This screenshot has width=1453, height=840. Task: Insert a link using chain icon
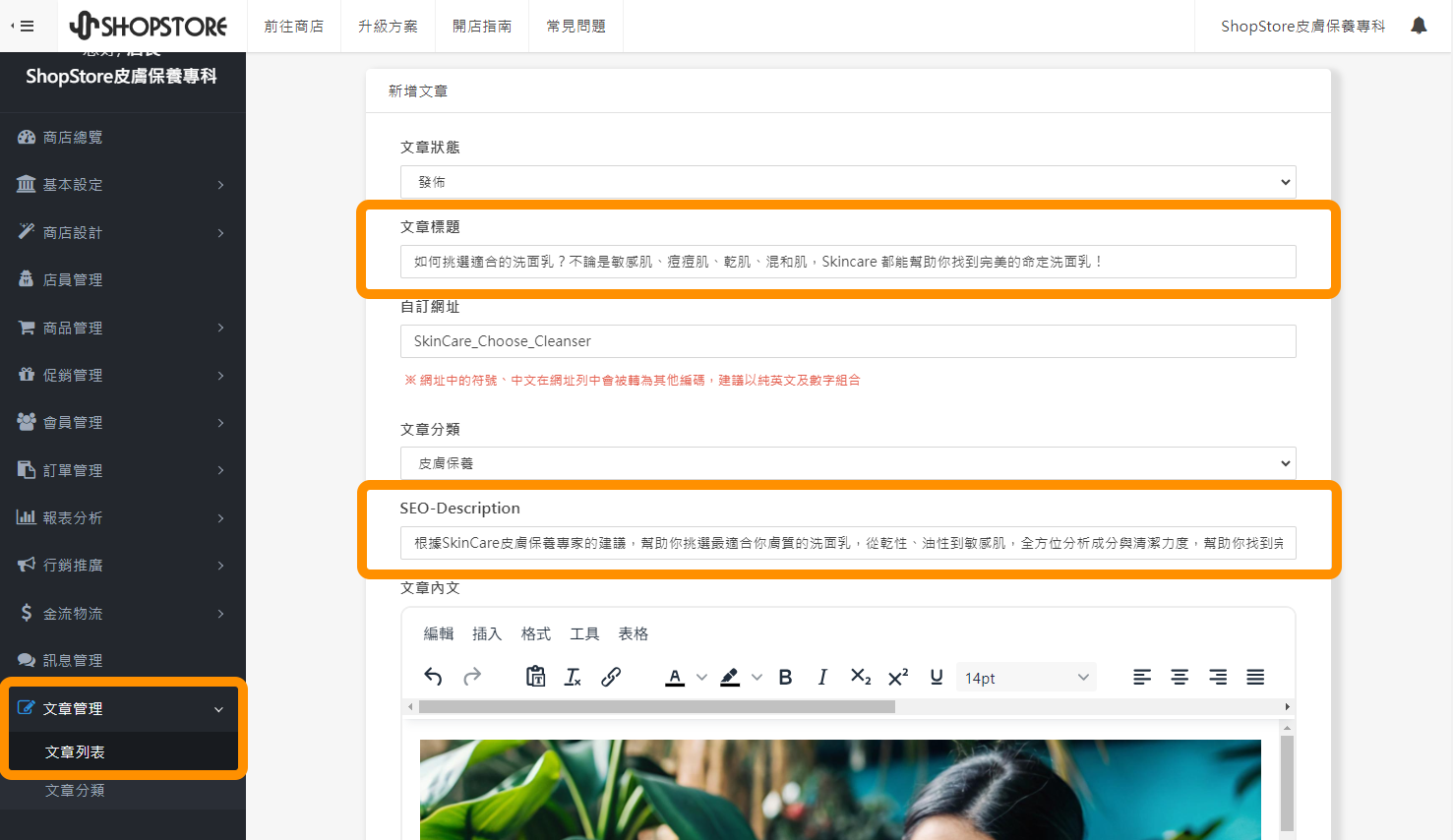[x=611, y=677]
